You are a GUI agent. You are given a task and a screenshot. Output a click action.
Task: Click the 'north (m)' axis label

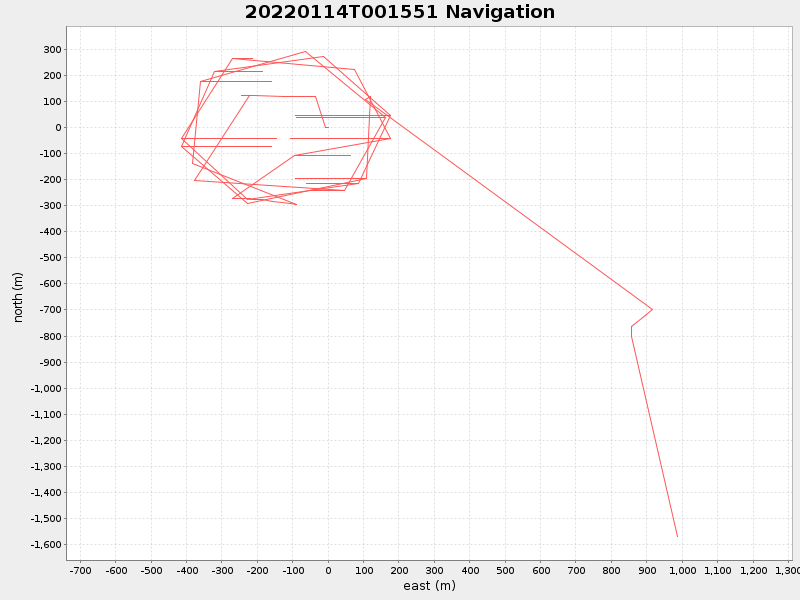[x=18, y=297]
